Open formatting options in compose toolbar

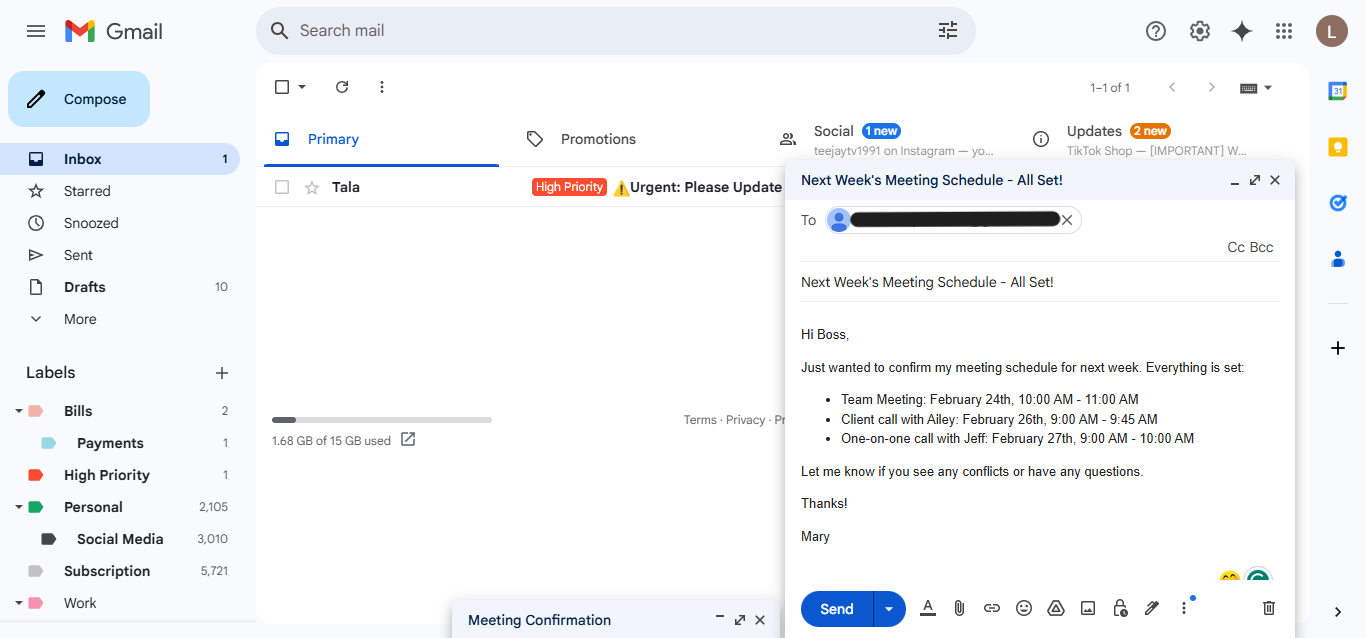(928, 608)
